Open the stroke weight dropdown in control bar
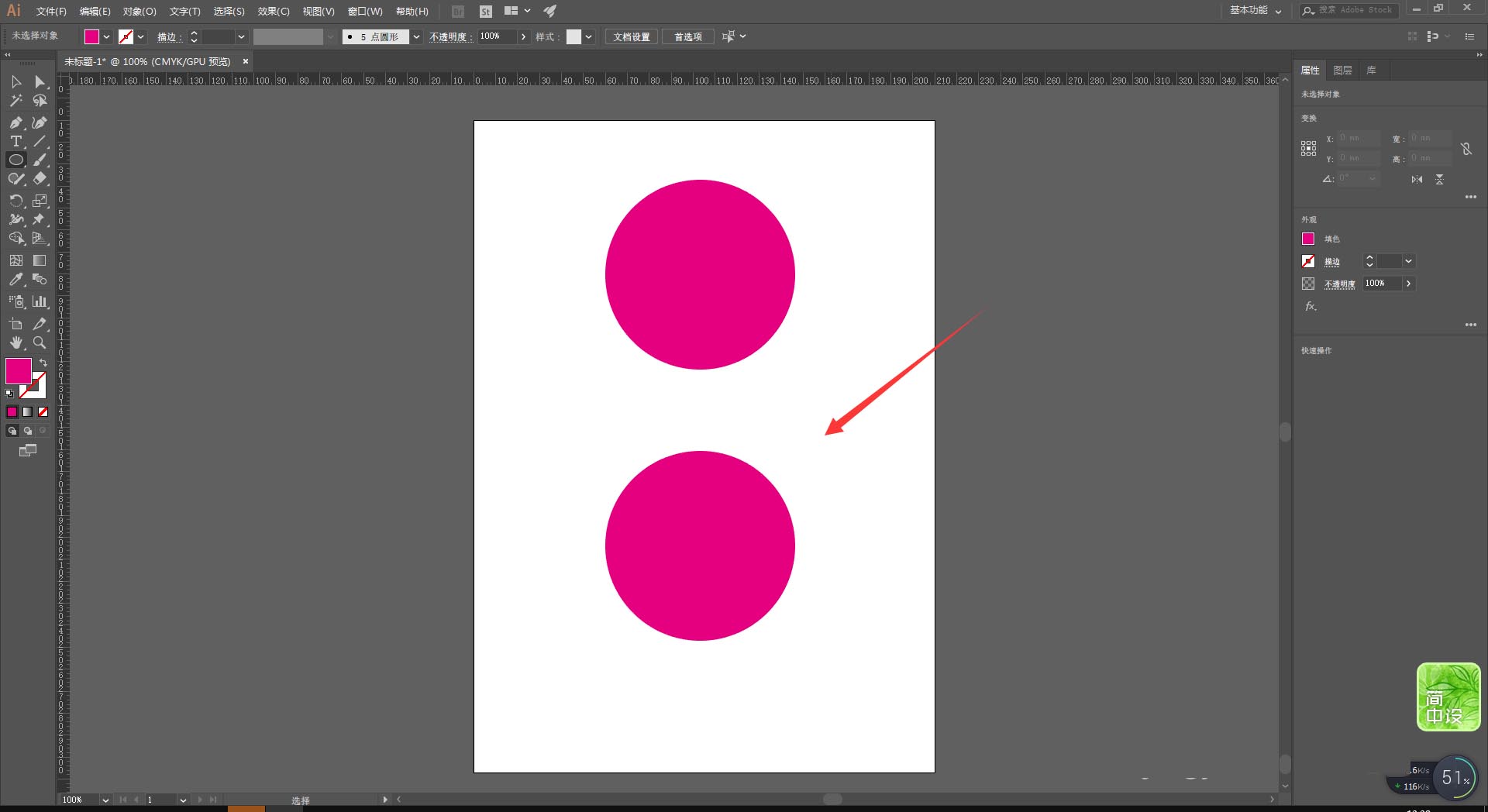1488x812 pixels. coord(241,37)
